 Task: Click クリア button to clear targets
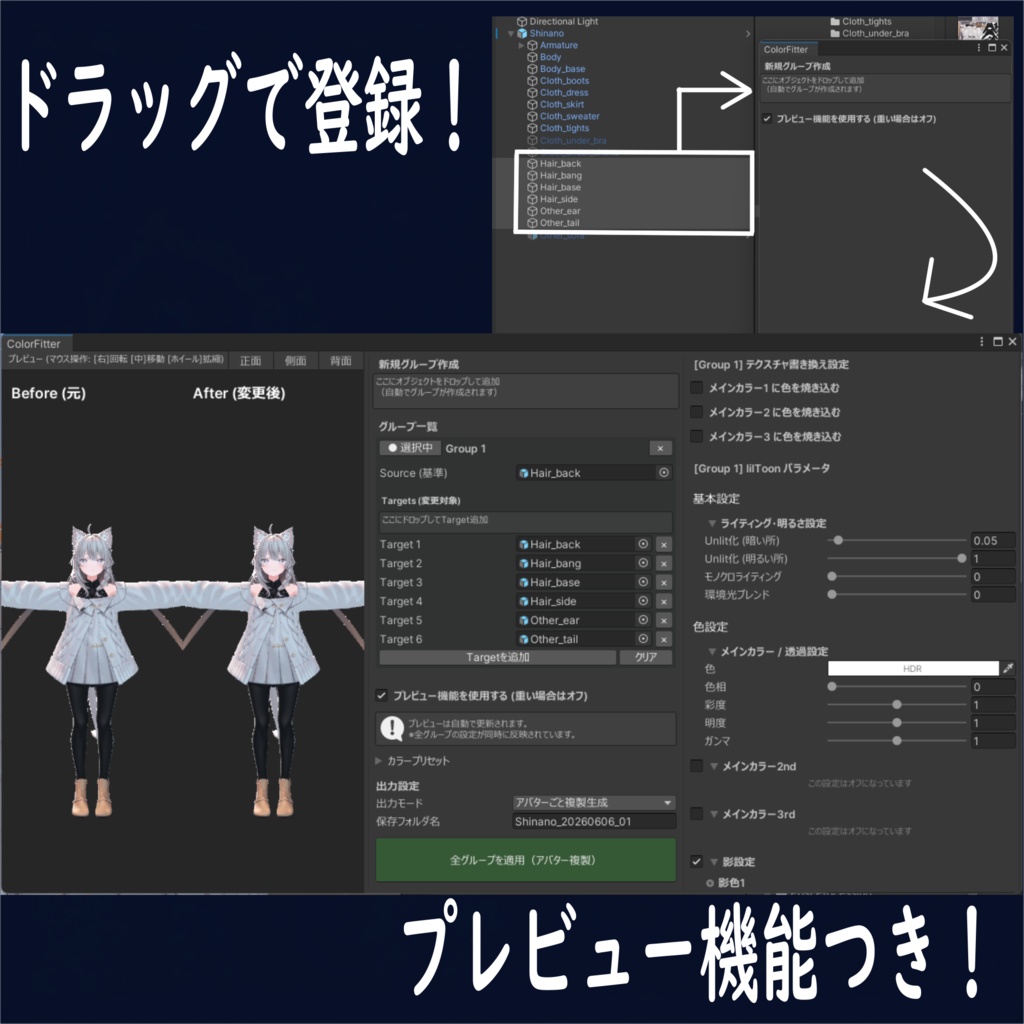click(x=646, y=657)
